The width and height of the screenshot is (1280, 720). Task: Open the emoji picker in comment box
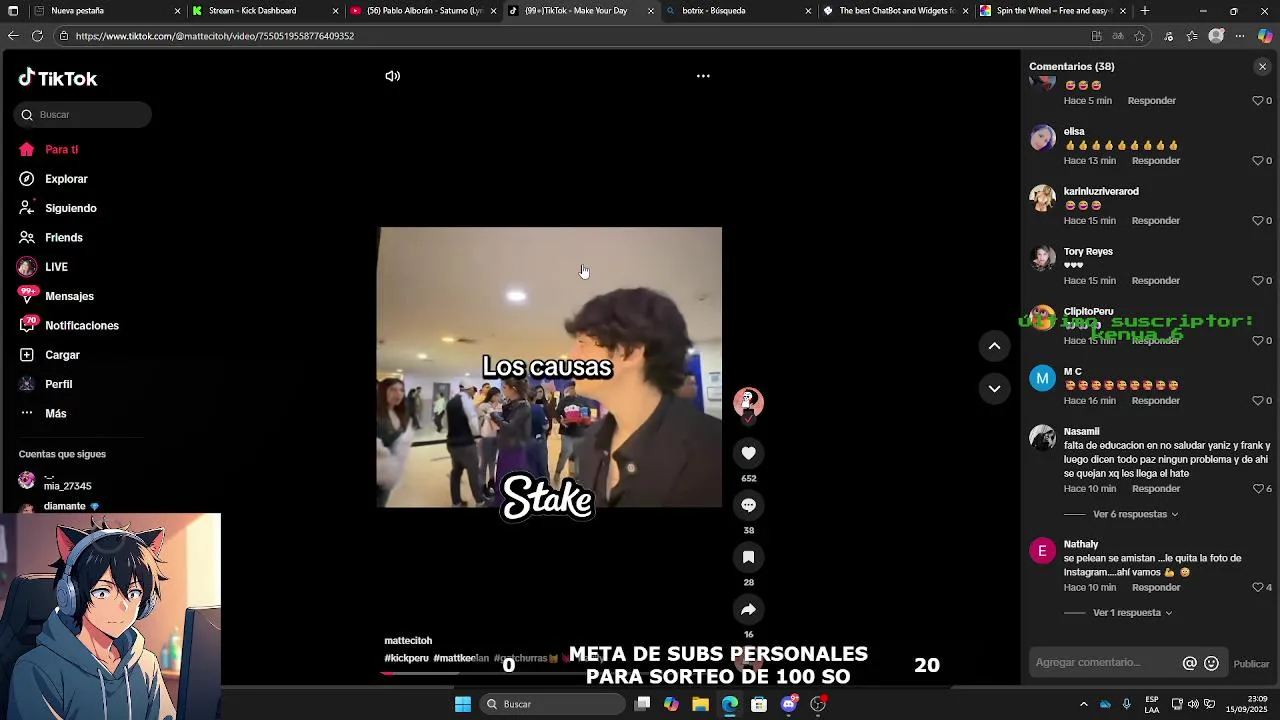1211,663
